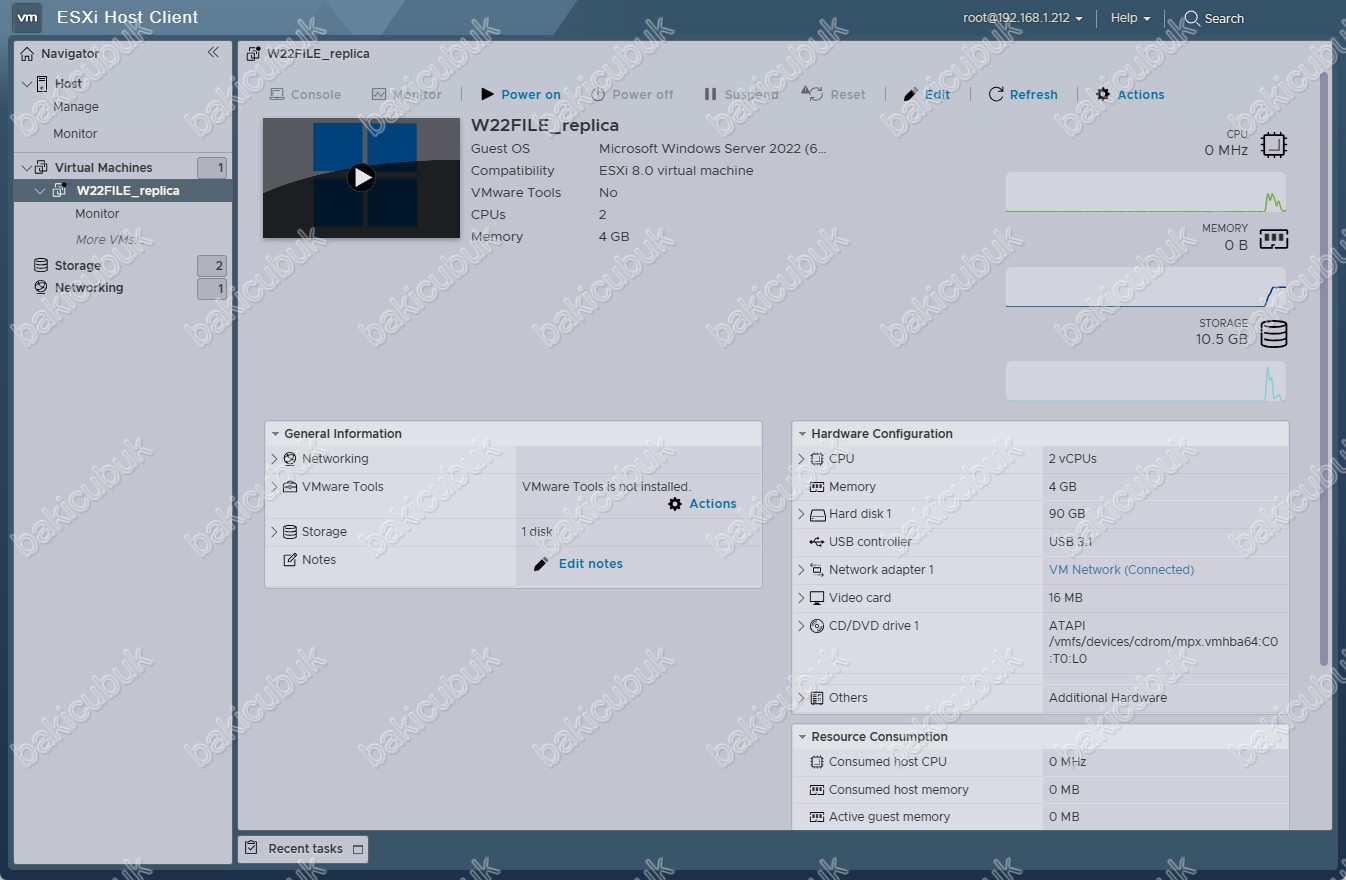Expand the CD/DVD drive 1 row

click(801, 626)
